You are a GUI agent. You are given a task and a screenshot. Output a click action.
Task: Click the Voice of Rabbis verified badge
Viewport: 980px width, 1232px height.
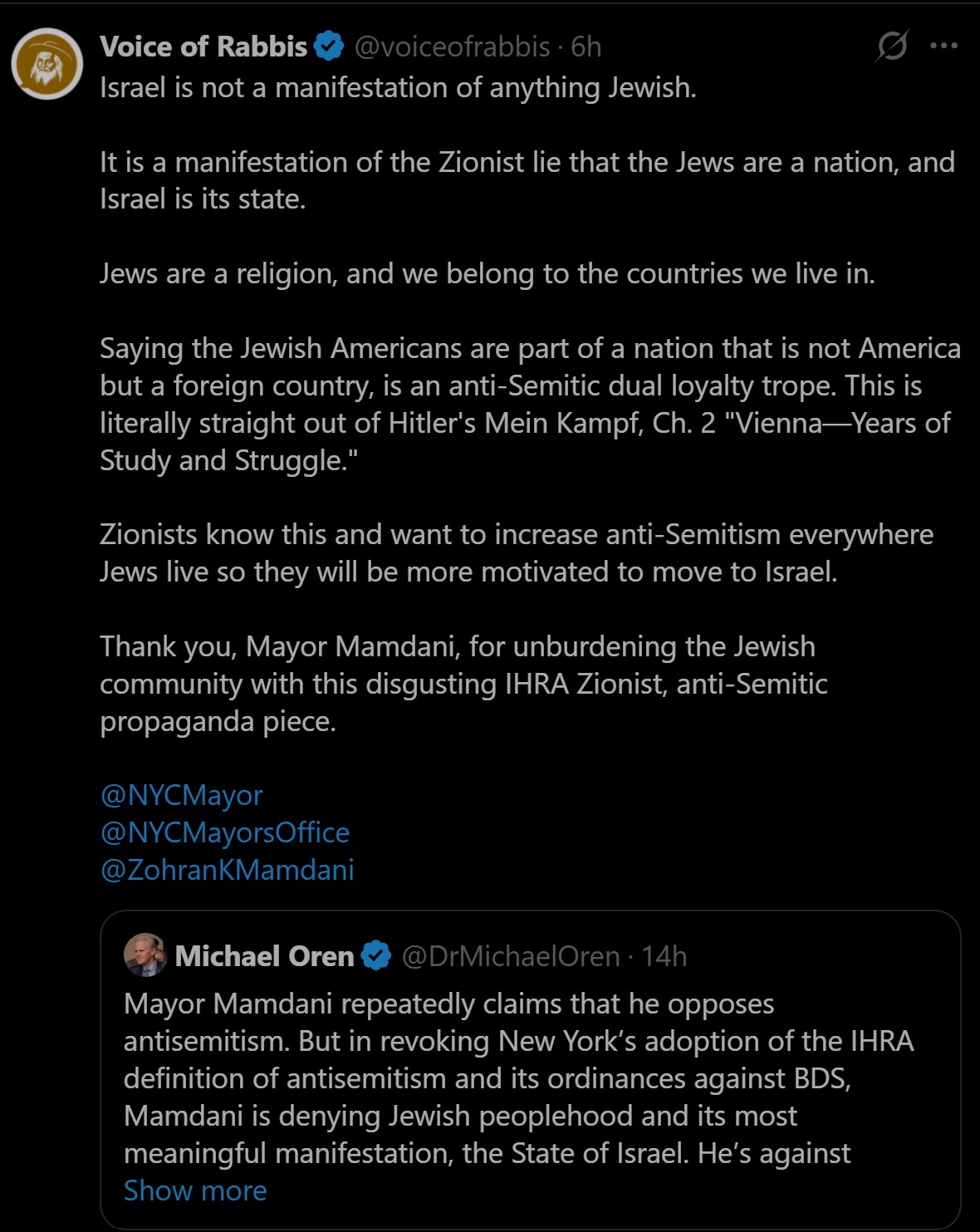click(330, 47)
